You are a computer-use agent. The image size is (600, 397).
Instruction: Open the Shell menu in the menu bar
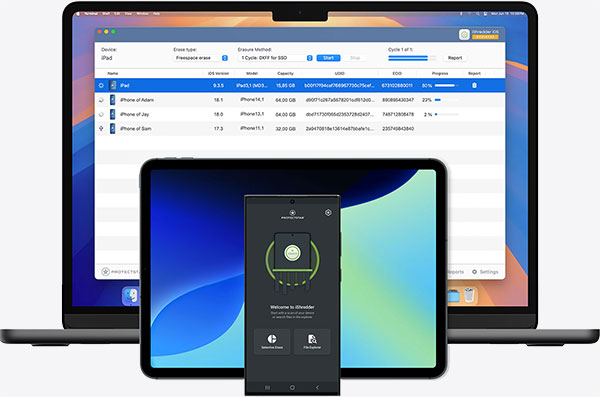[106, 14]
